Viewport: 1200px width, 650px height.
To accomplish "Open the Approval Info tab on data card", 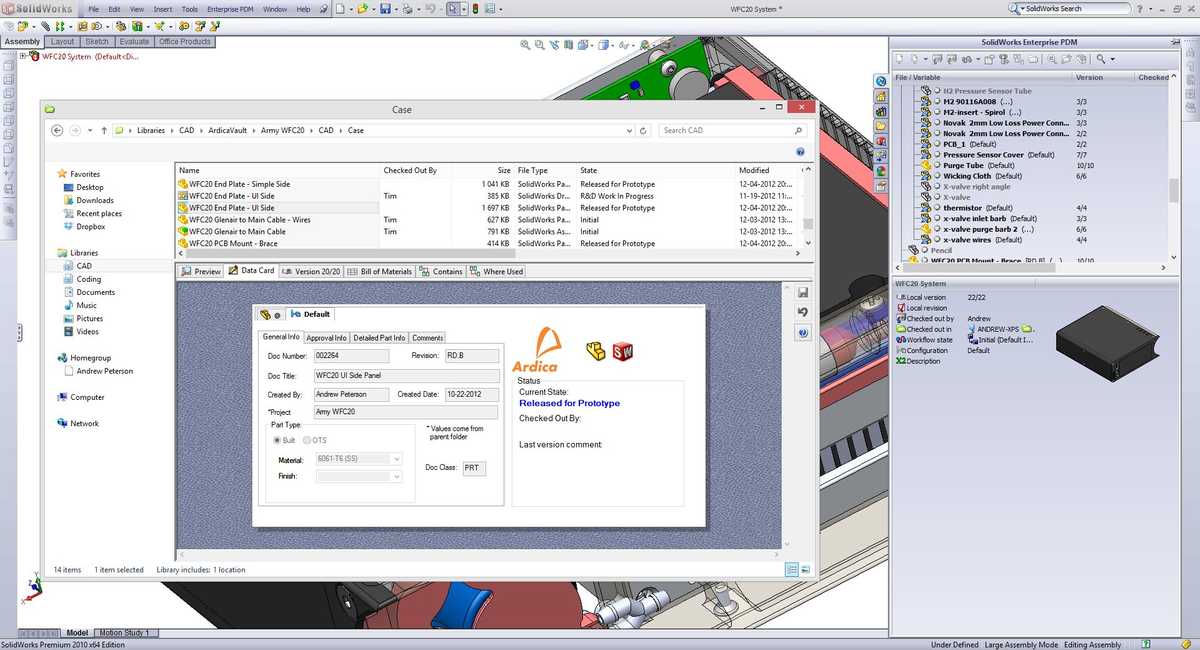I will (x=326, y=338).
